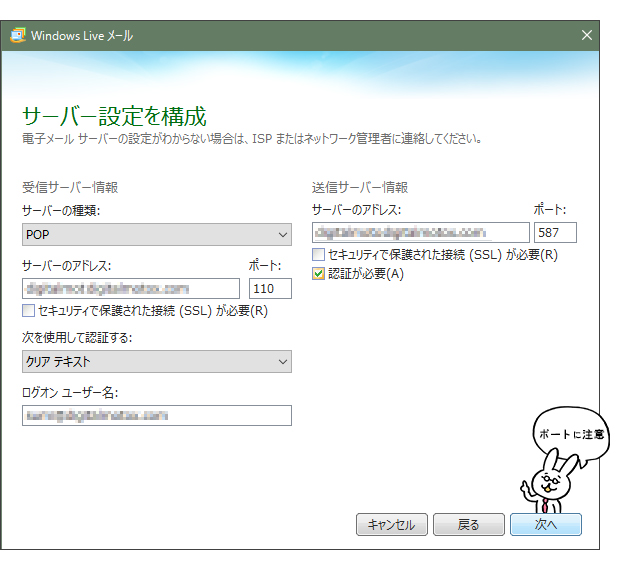Click the サーバー設定を構成 heading text
The width and height of the screenshot is (620, 570).
[x=114, y=116]
